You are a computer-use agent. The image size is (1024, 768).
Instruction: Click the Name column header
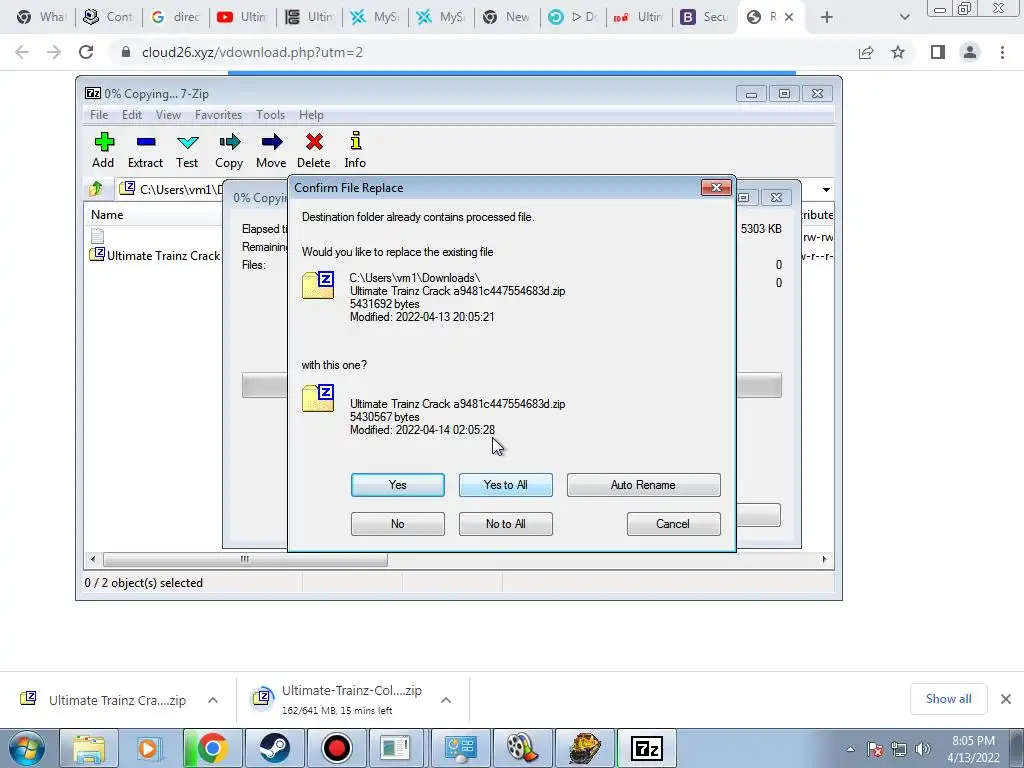(x=107, y=215)
